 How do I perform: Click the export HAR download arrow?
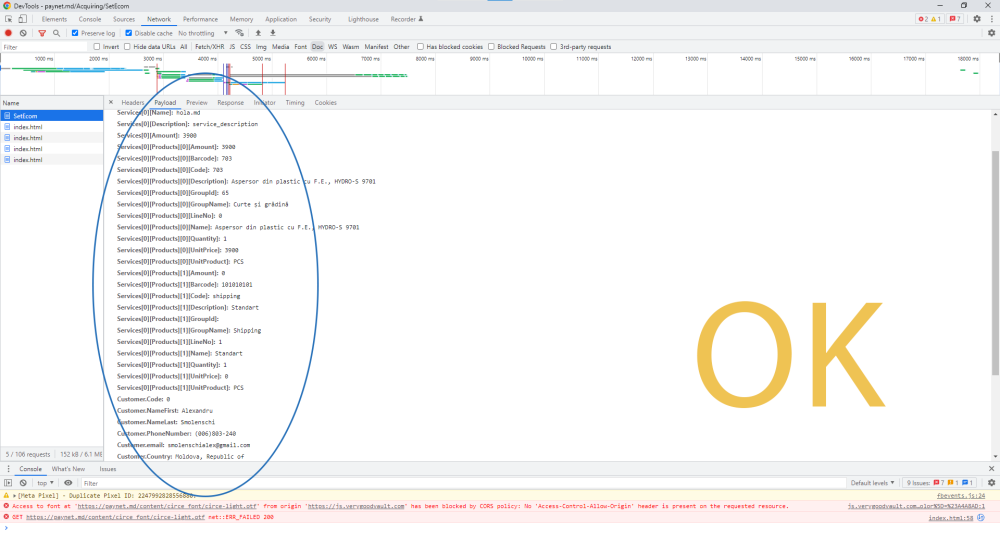pos(272,33)
